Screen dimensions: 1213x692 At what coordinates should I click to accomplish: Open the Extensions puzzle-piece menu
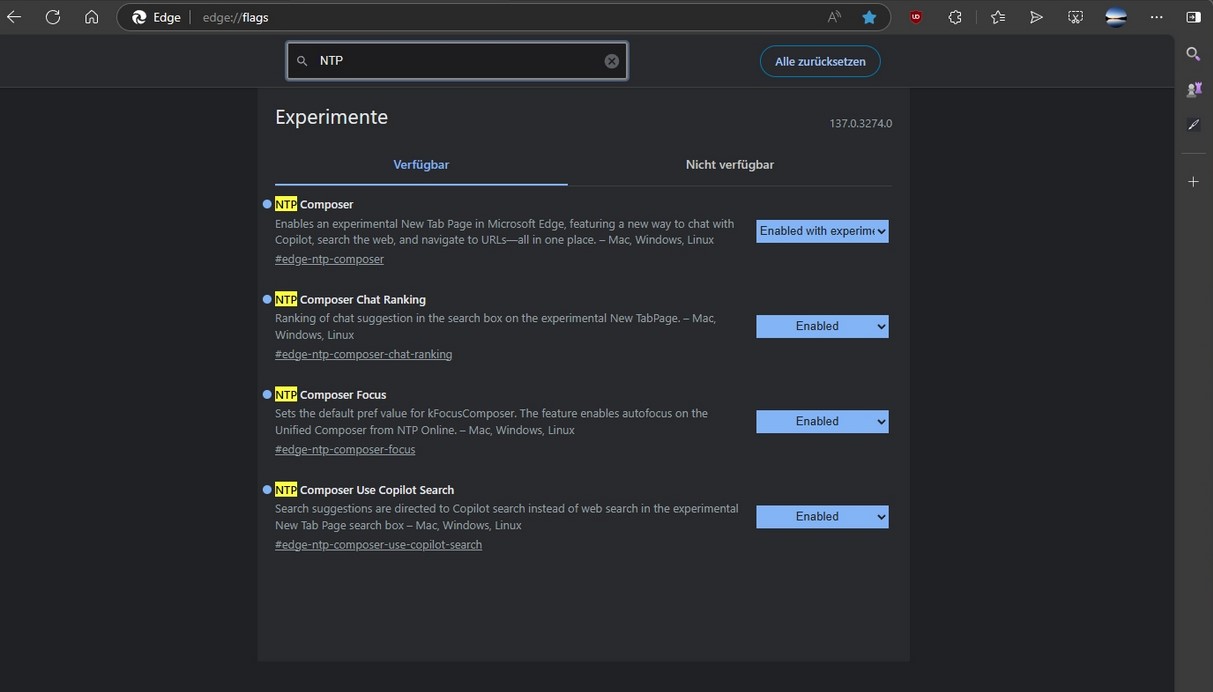[955, 17]
